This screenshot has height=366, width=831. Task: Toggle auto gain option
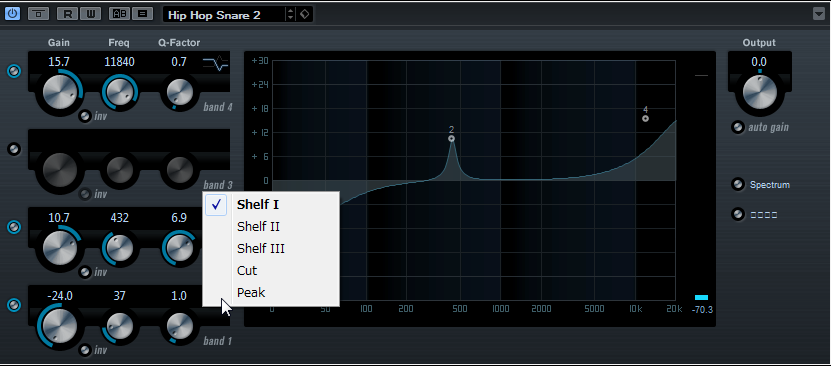[x=738, y=127]
